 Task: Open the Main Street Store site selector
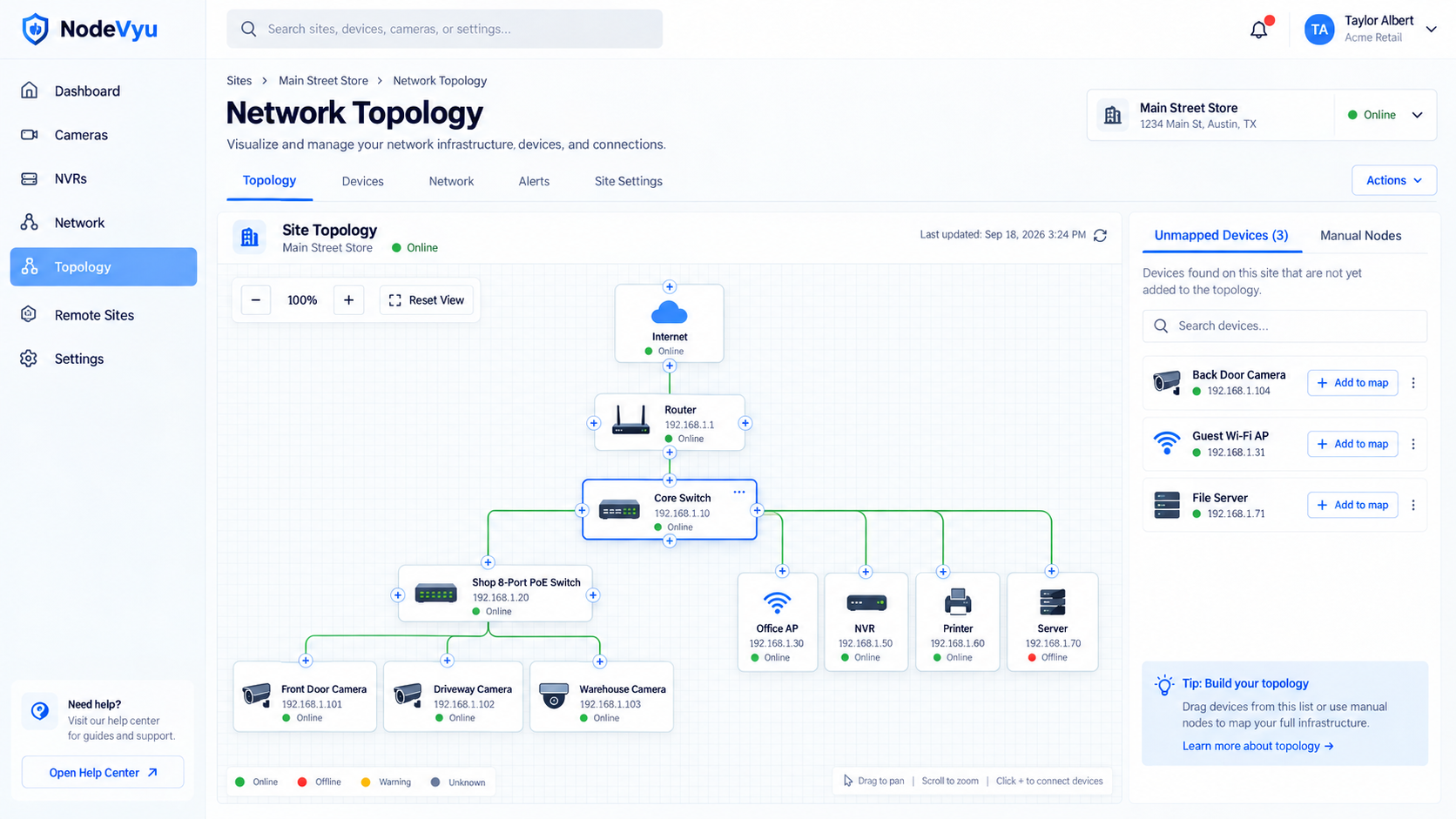(x=1261, y=115)
